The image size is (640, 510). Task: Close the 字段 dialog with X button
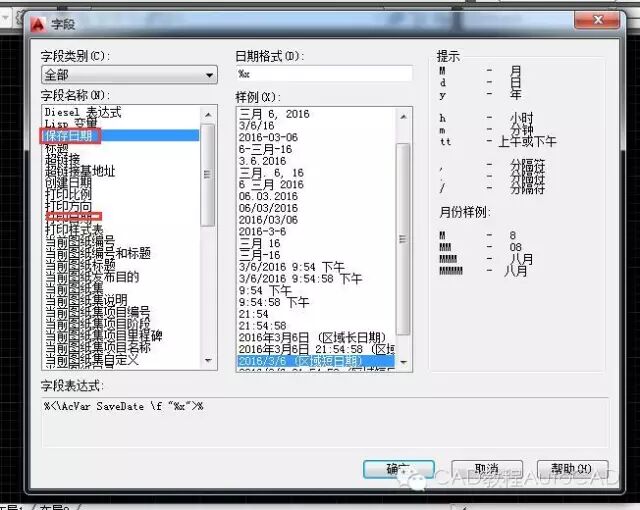coord(598,20)
